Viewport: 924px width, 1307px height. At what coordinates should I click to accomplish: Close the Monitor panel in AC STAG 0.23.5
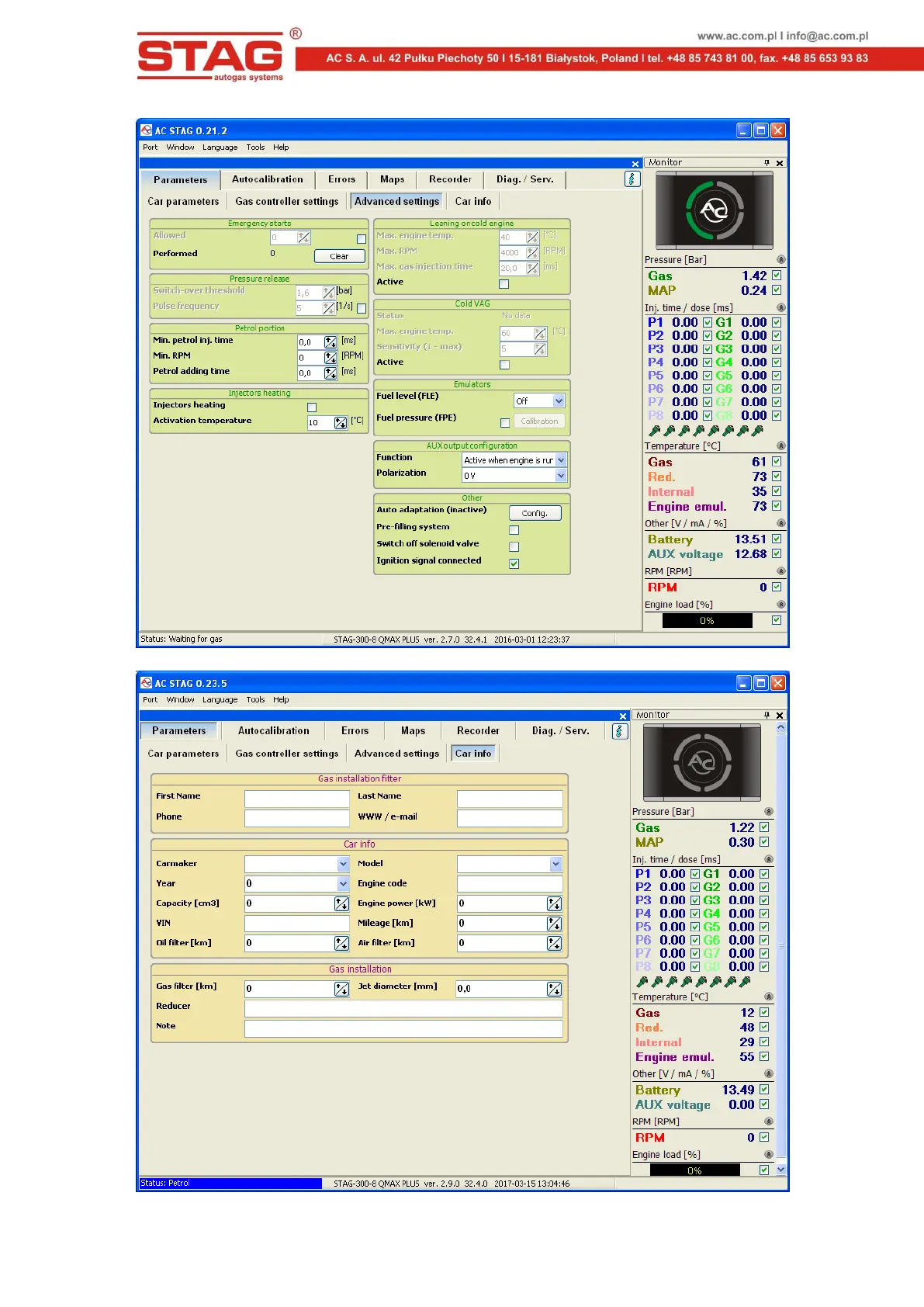click(780, 716)
